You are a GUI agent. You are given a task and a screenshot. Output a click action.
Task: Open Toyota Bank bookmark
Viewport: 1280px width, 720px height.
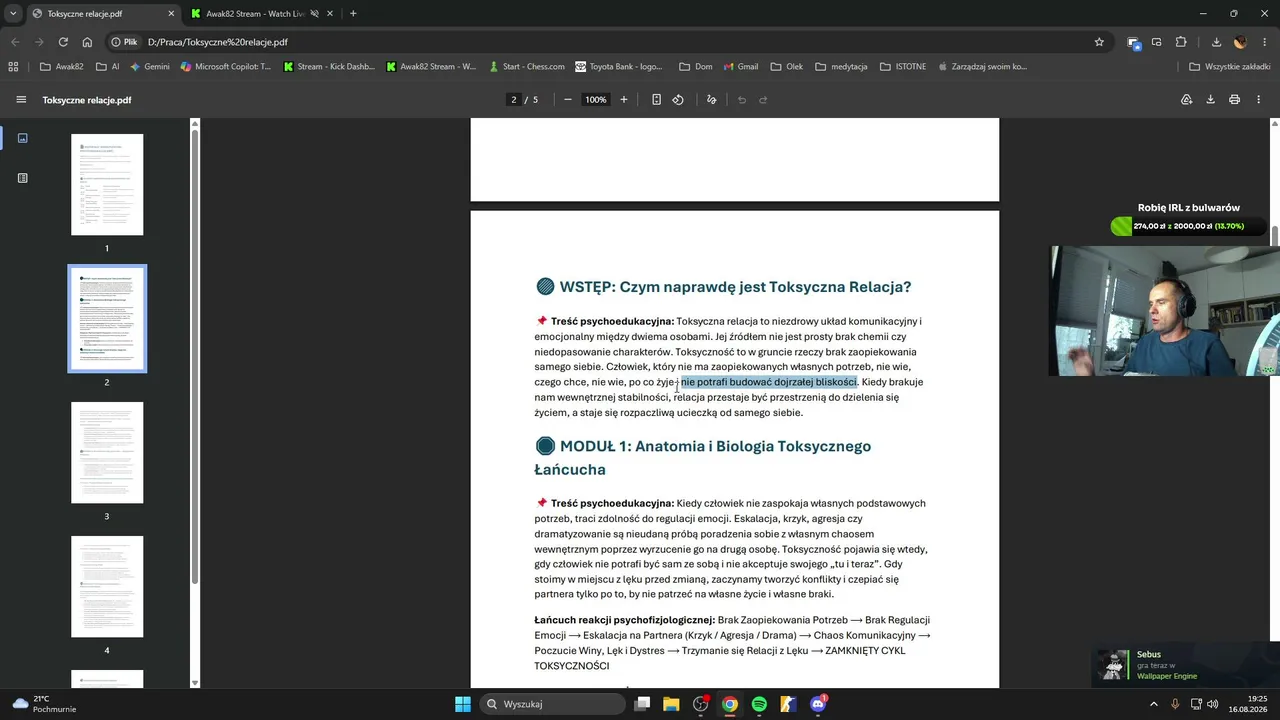(619, 67)
